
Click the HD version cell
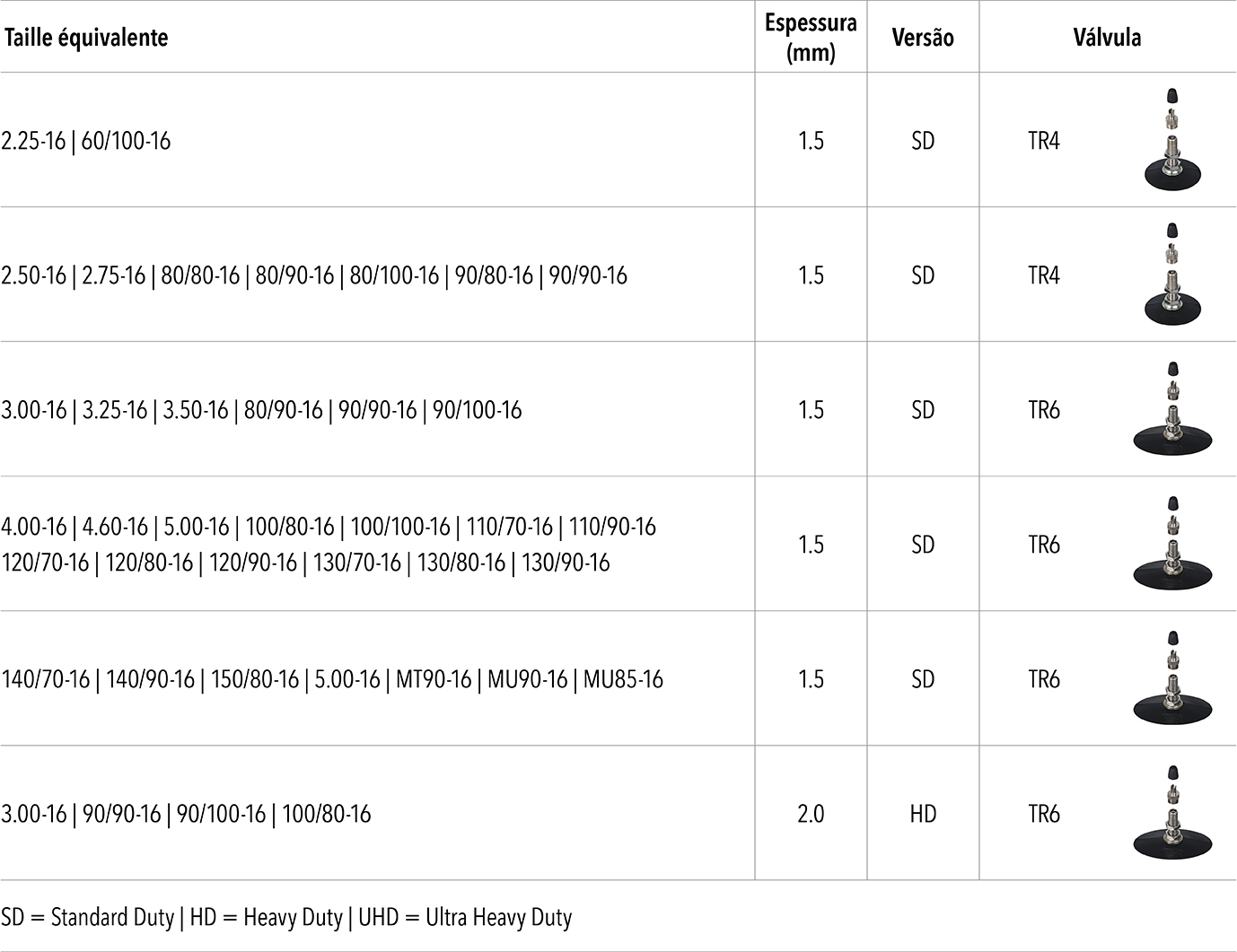(x=923, y=814)
